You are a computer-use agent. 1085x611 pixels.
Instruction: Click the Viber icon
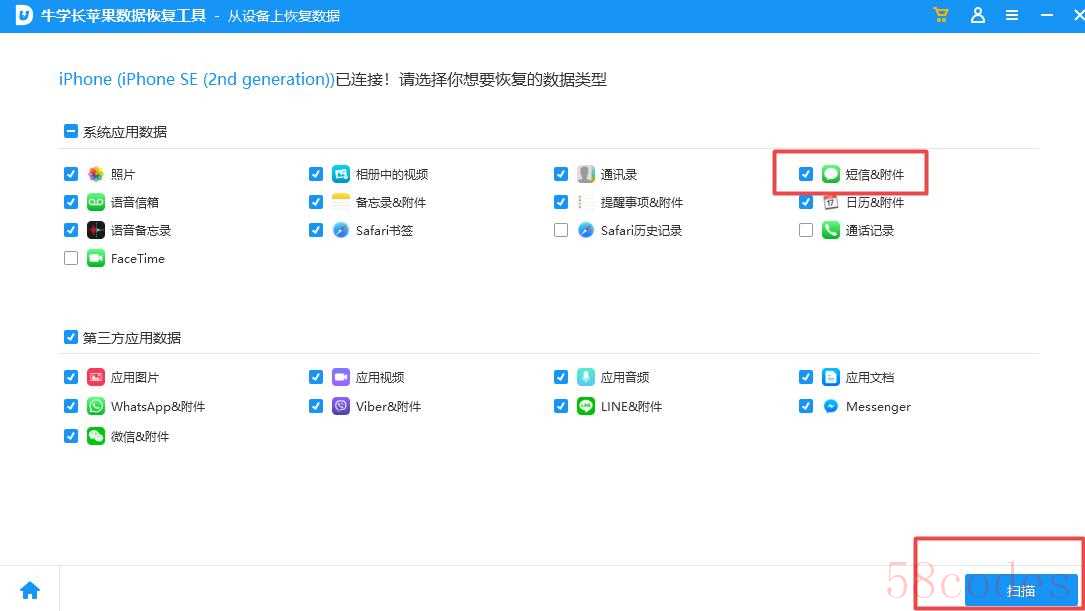tap(340, 406)
